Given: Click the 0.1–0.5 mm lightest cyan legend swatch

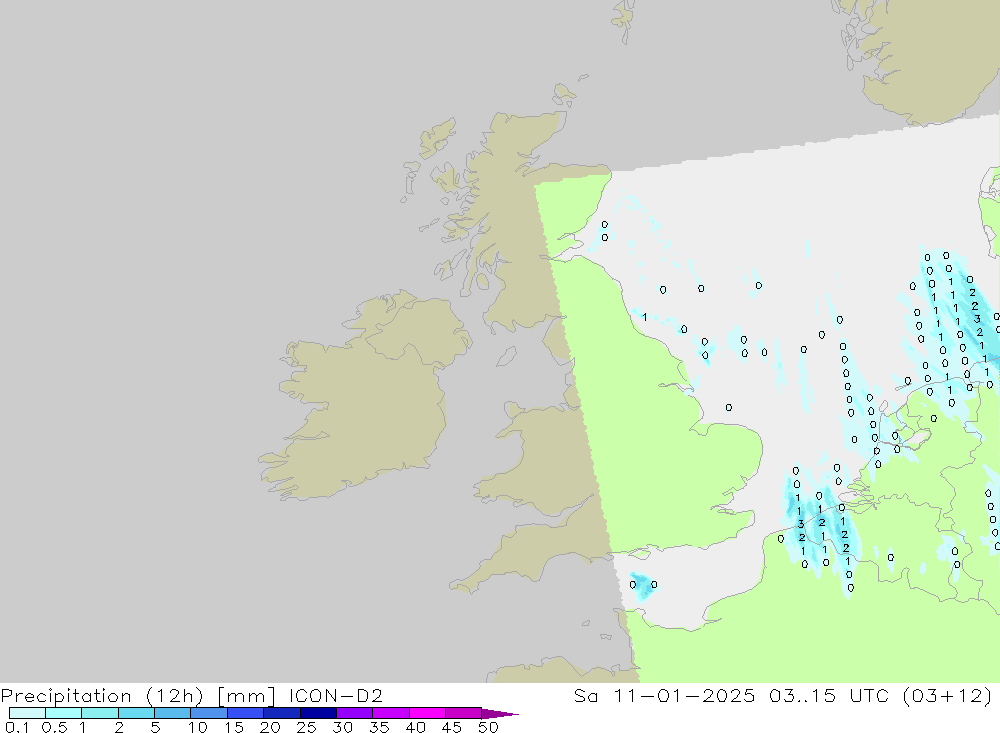Looking at the screenshot, I should (27, 713).
